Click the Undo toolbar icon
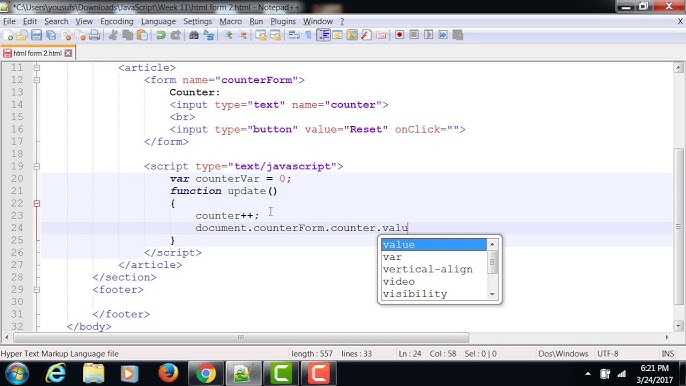 coord(161,35)
